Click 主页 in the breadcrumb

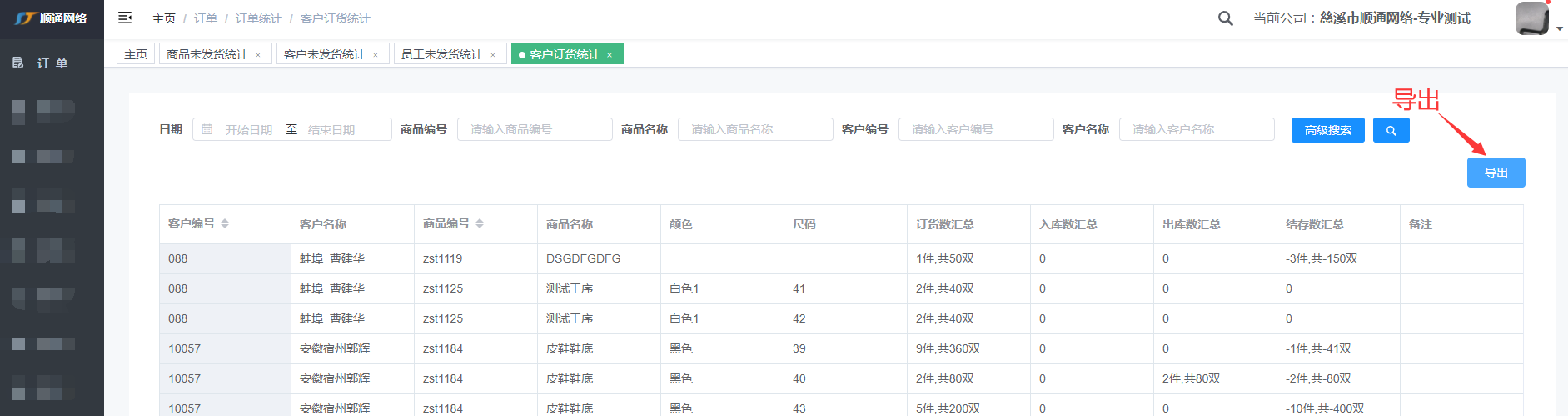[164, 18]
